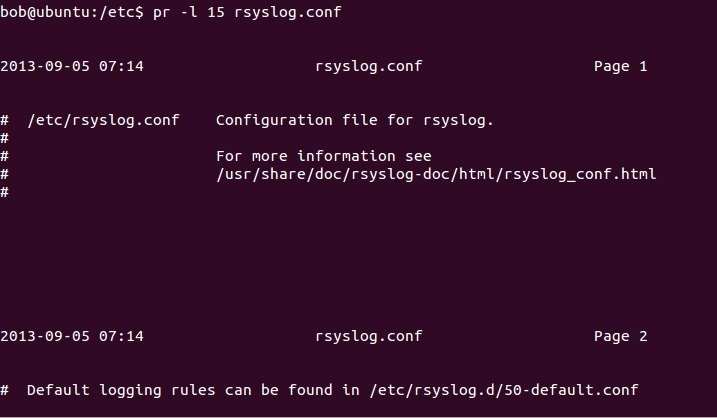Click the 'For more information see' line
The height and width of the screenshot is (418, 717).
tap(324, 156)
